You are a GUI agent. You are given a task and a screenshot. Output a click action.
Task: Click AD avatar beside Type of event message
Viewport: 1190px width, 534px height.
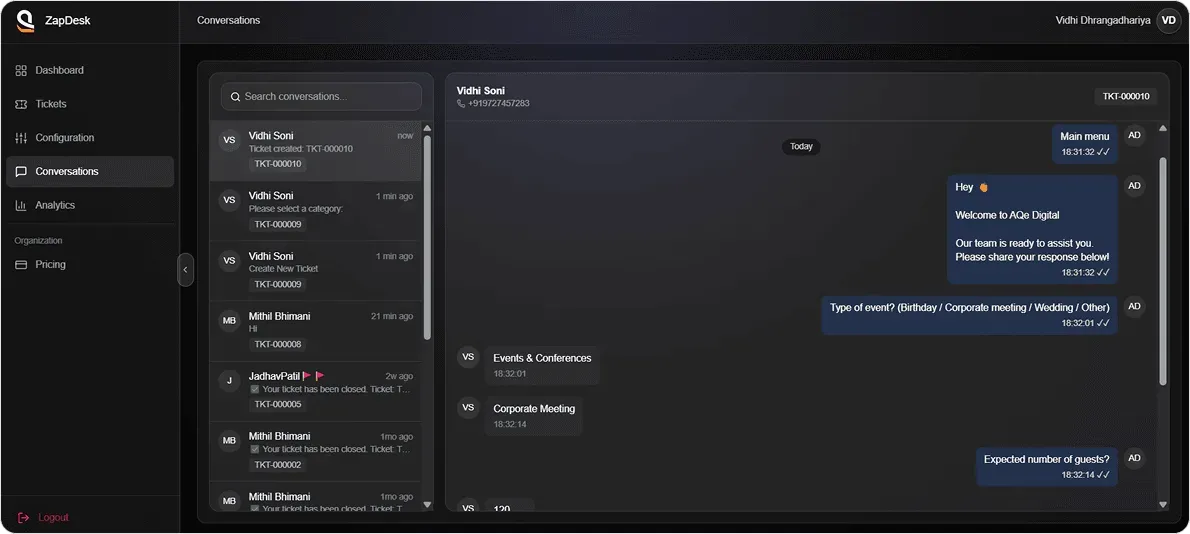click(1135, 306)
